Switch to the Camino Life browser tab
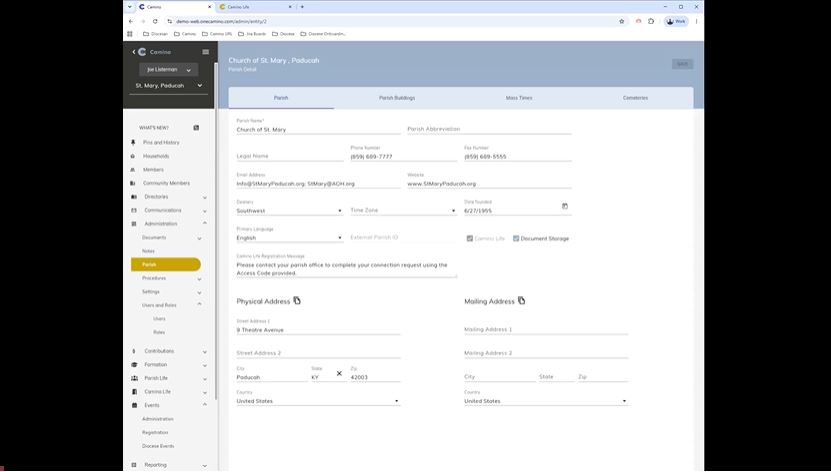This screenshot has height=472, width=831. pyautogui.click(x=254, y=7)
